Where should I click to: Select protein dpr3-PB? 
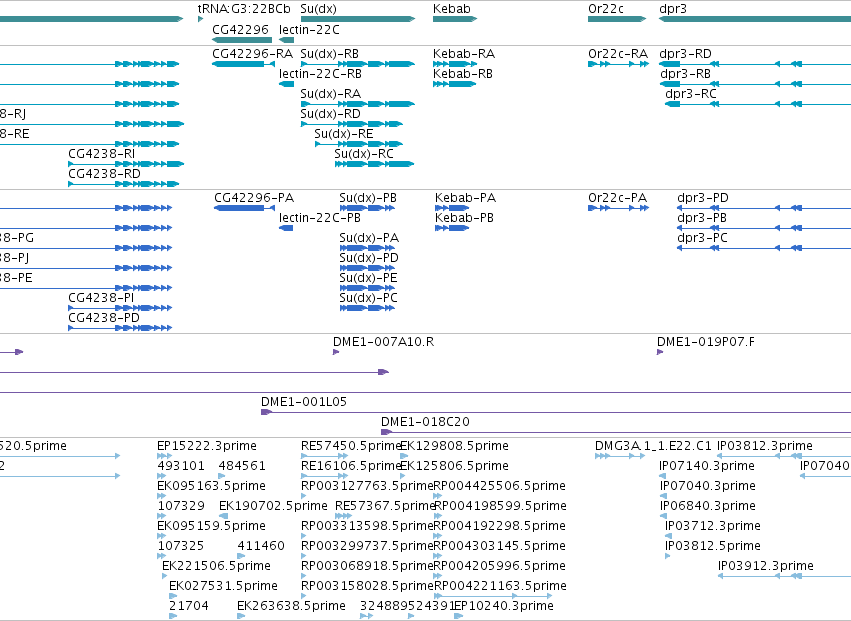pyautogui.click(x=764, y=228)
